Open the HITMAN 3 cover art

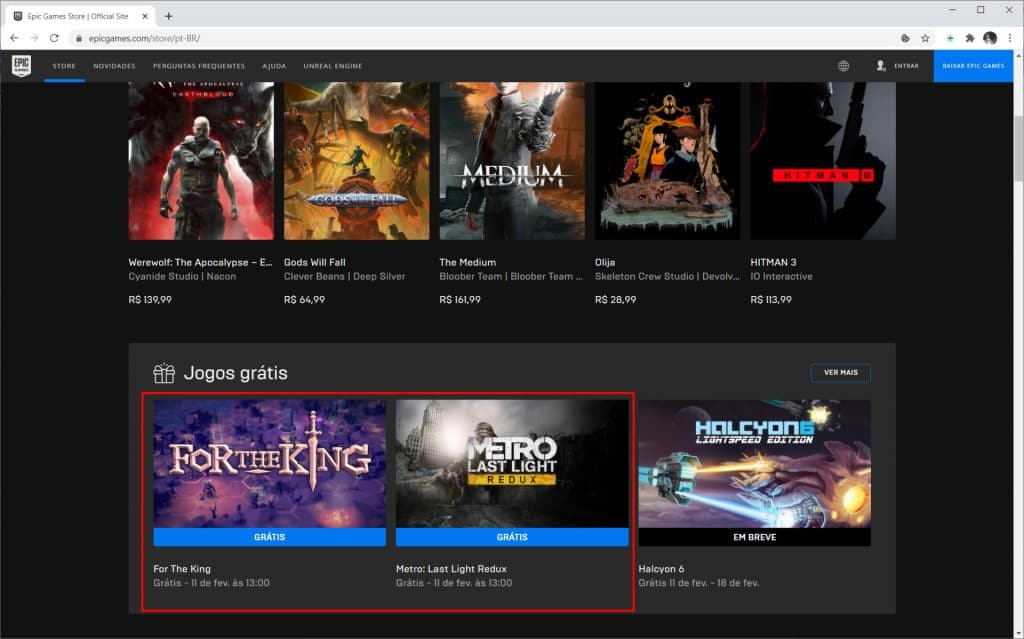pos(823,161)
